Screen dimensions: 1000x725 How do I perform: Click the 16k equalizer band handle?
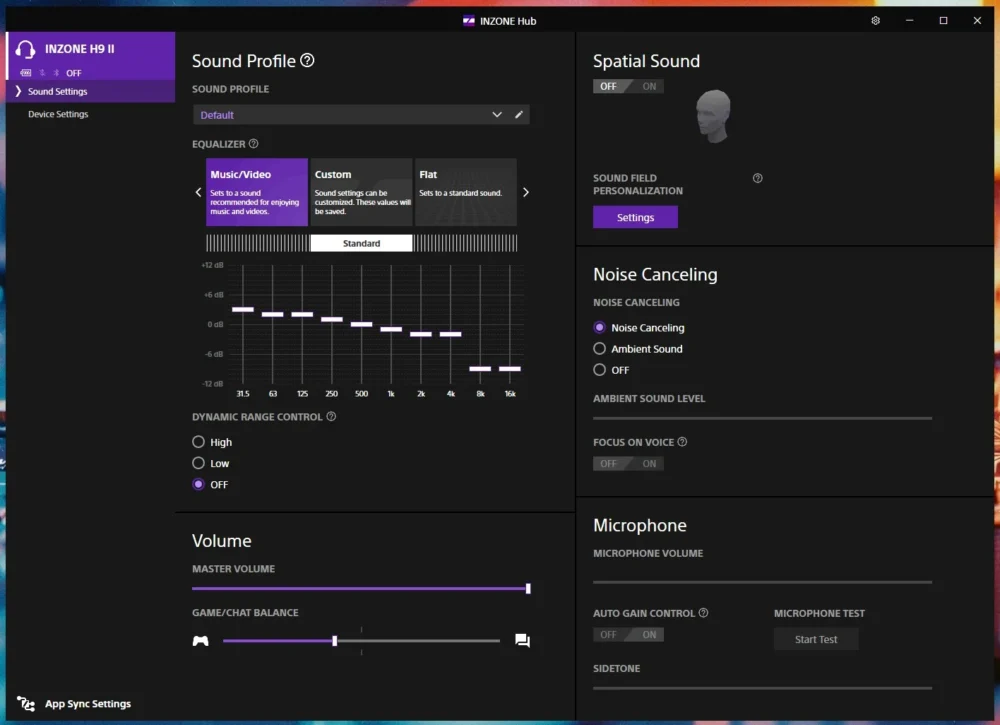coord(510,369)
